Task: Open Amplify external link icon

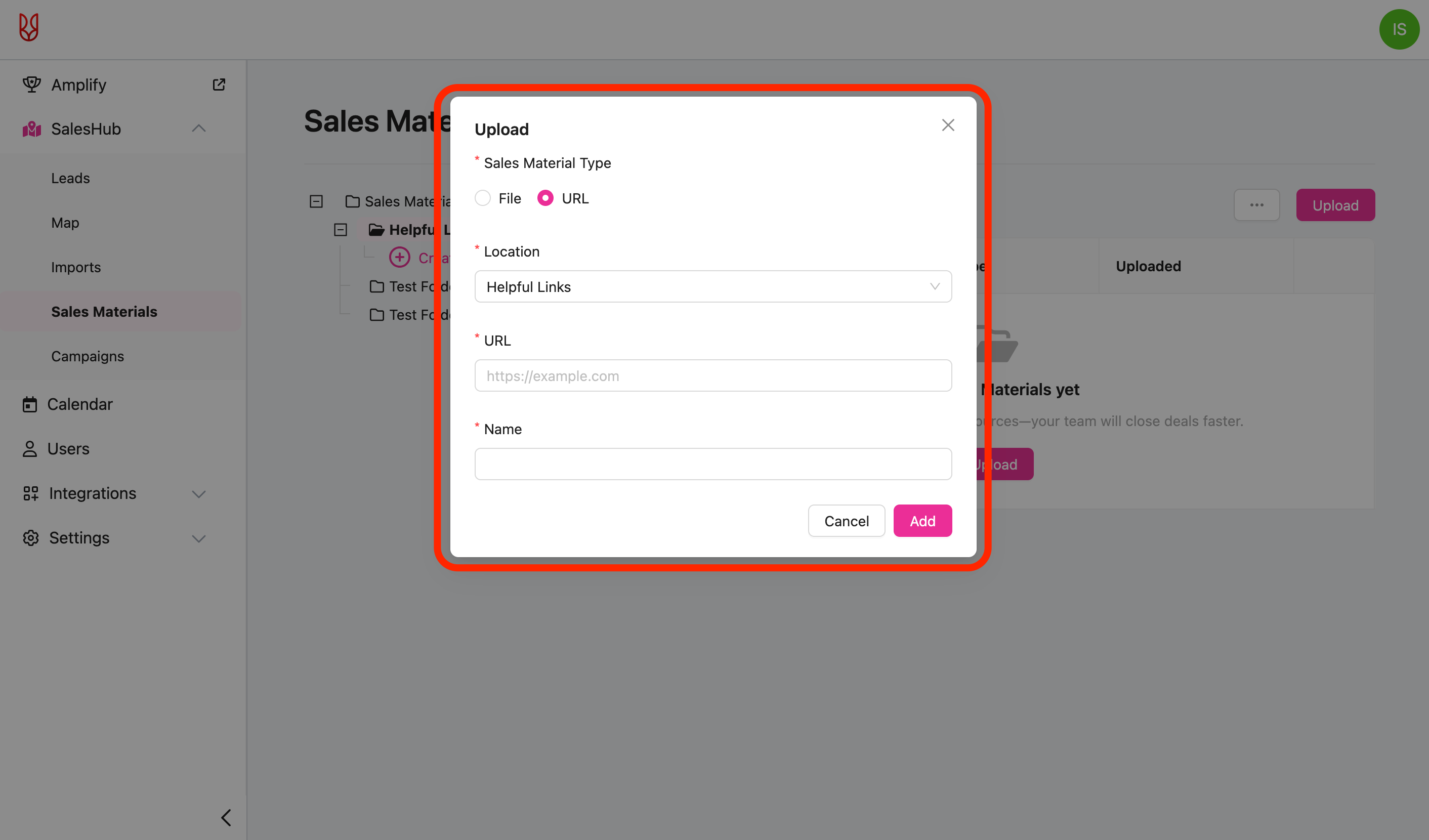Action: tap(219, 85)
